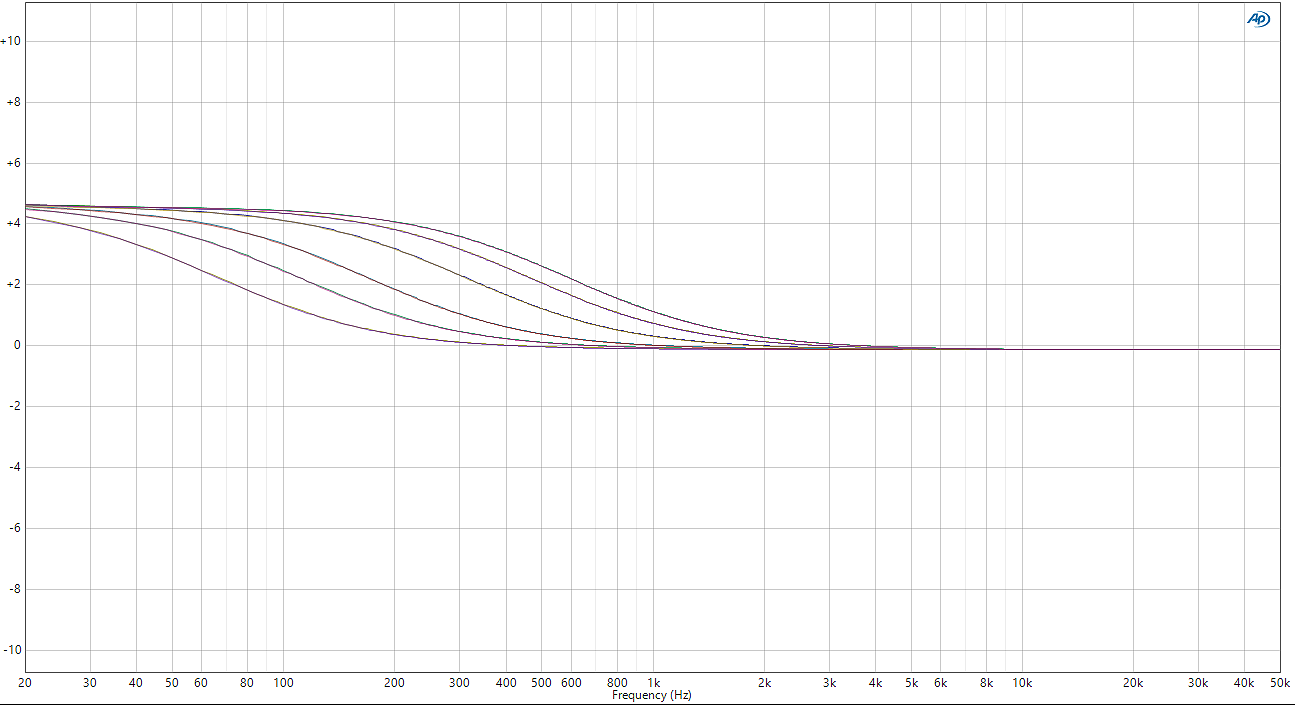
Task: Select the 20k frequency tick label
Action: point(1133,683)
